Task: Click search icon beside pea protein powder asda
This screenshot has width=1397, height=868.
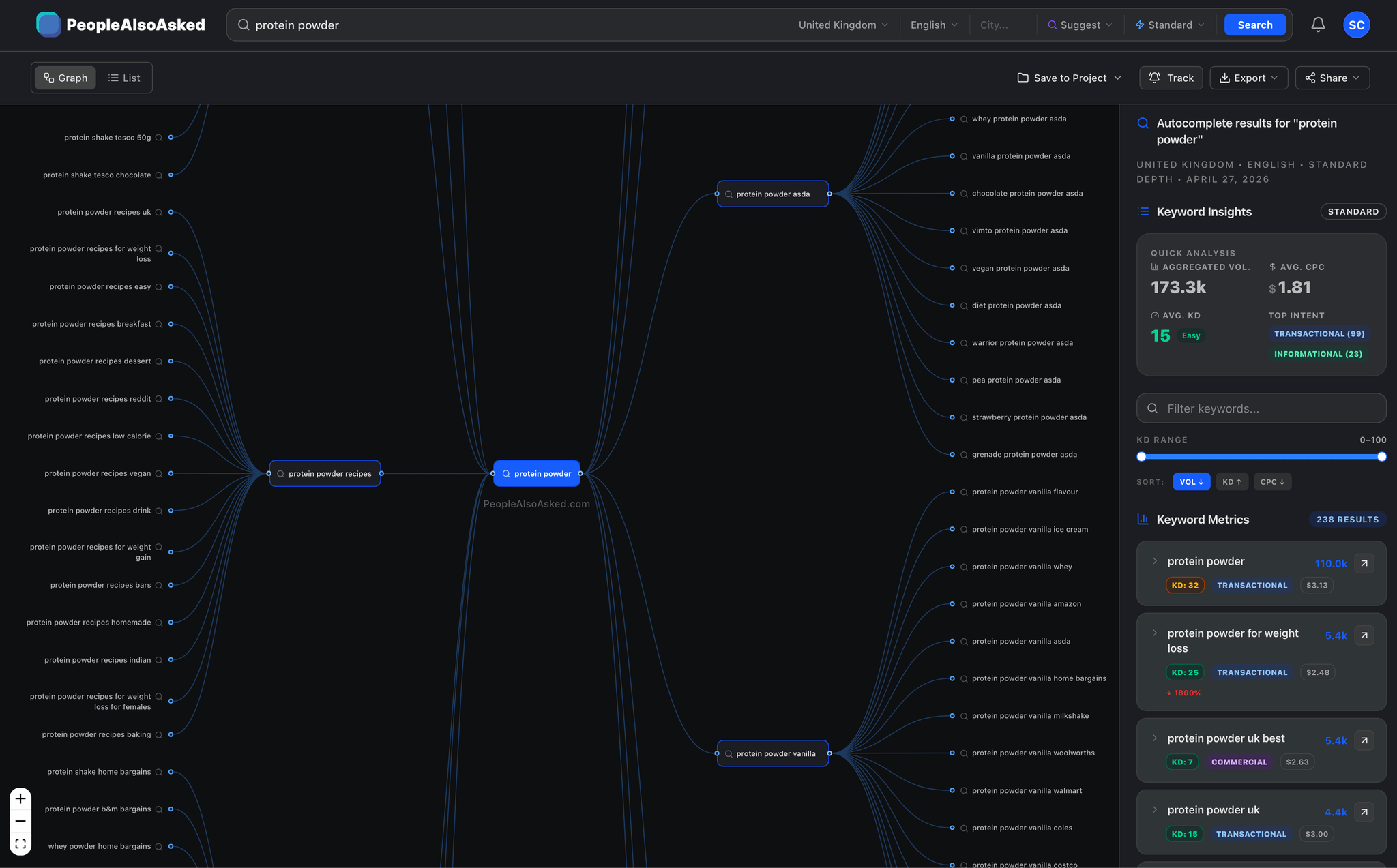Action: tap(964, 380)
